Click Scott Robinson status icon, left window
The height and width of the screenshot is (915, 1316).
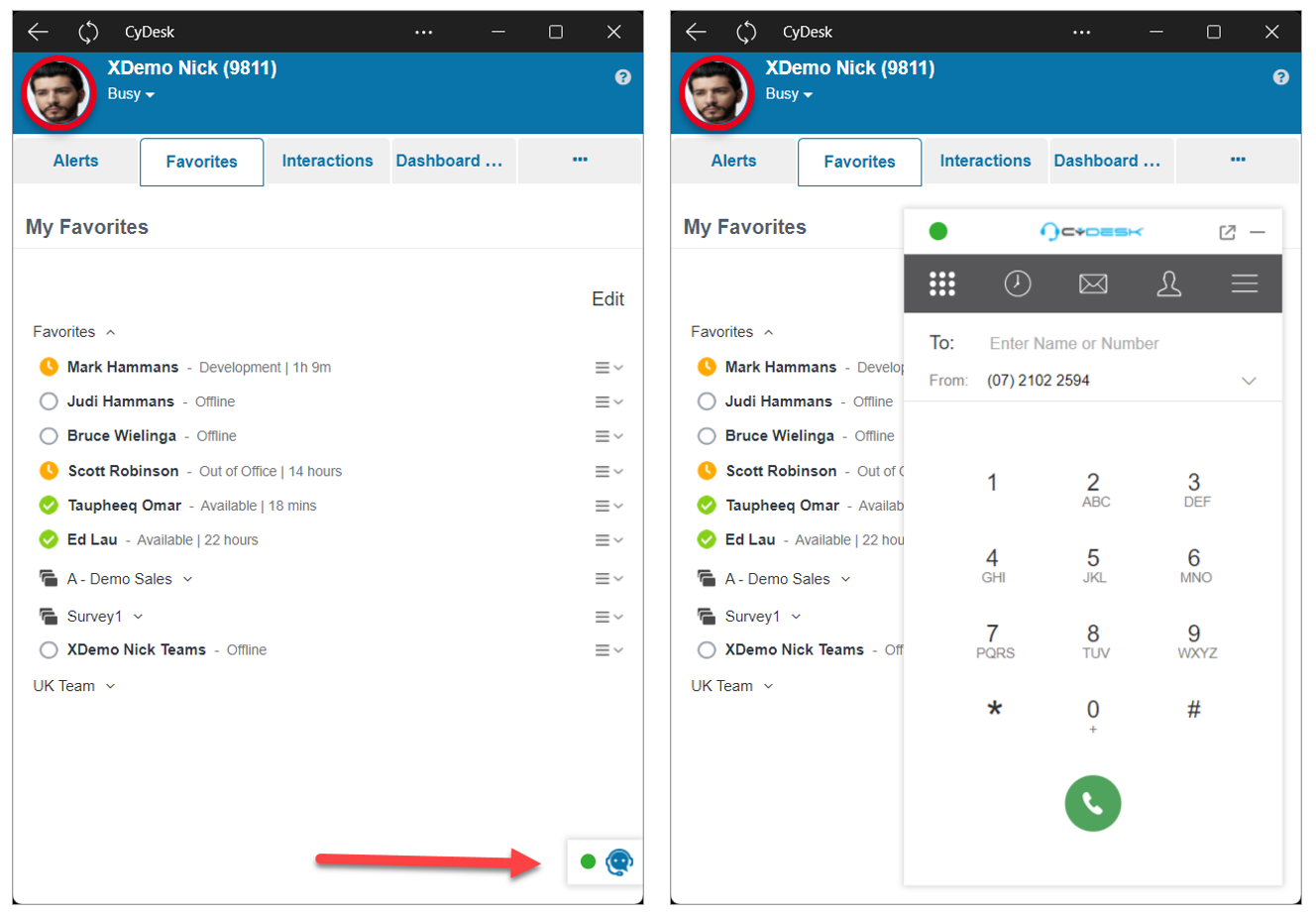[x=49, y=471]
